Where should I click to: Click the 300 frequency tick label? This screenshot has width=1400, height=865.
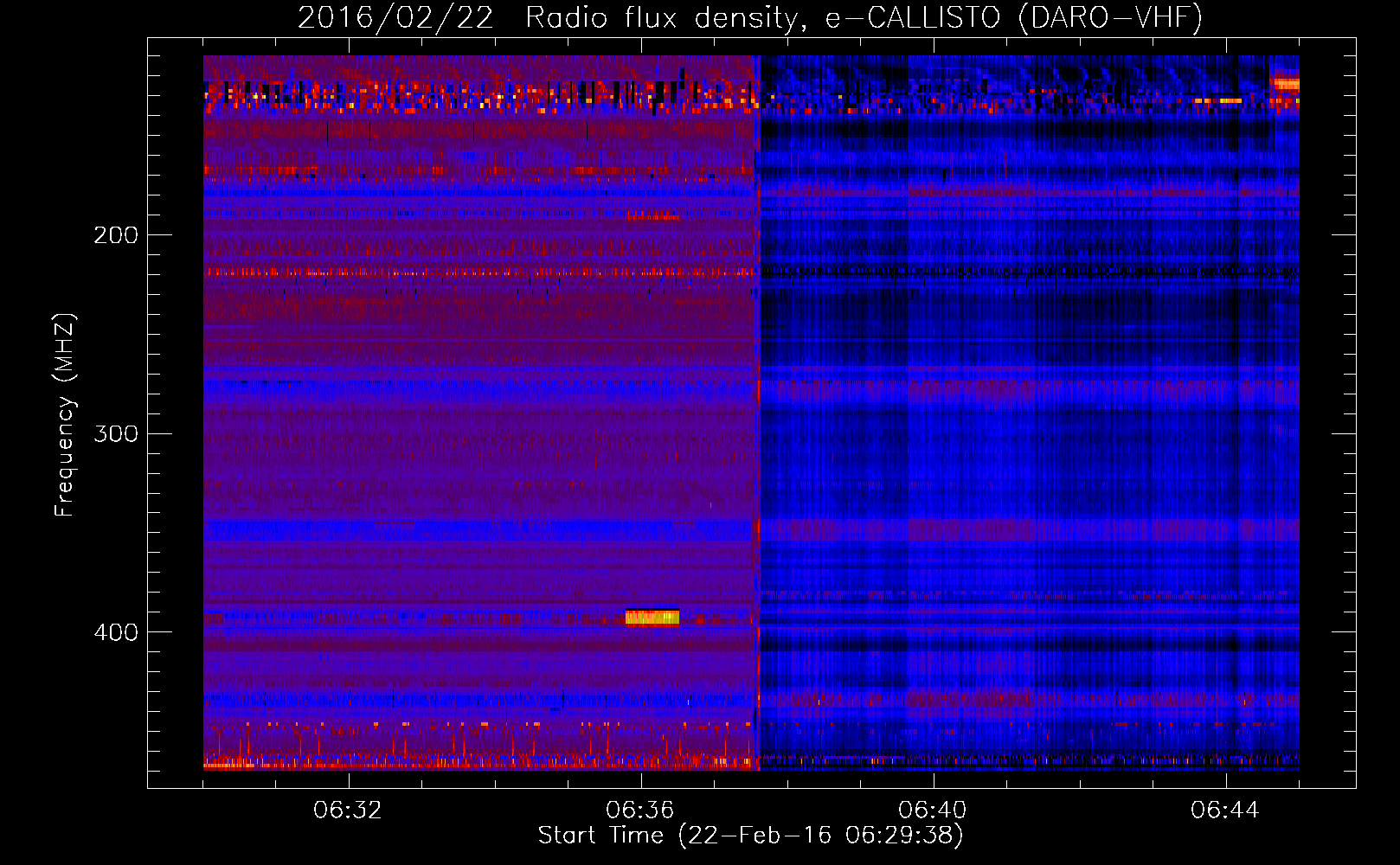point(116,433)
